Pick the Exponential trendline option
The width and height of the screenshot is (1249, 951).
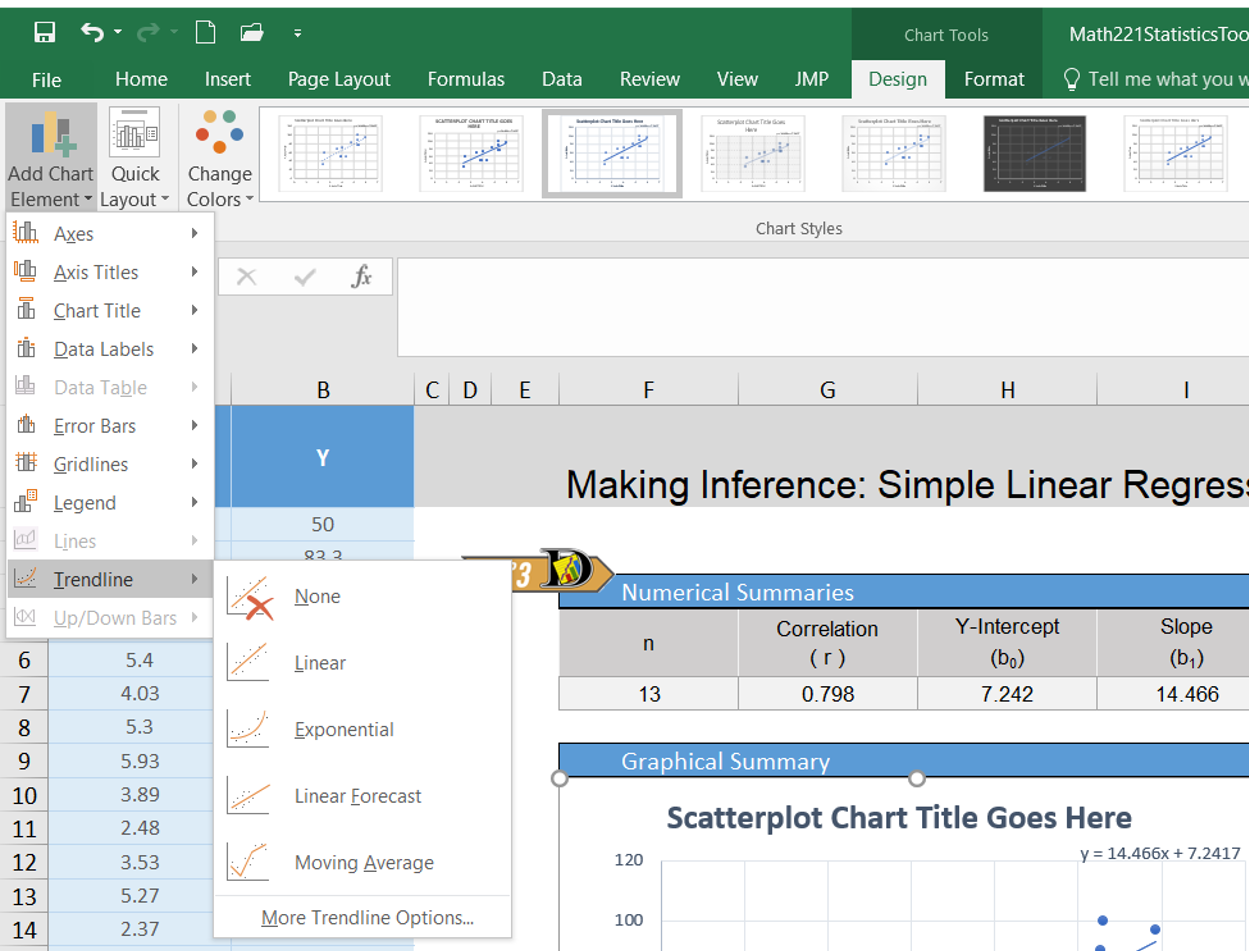[x=343, y=730]
